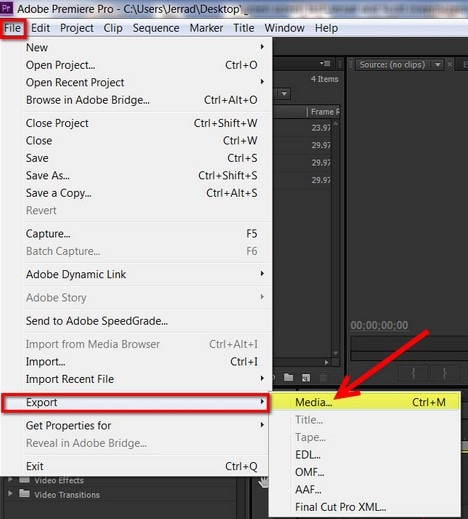The image size is (468, 519).
Task: Open the Sequence menu in menu bar
Action: click(156, 28)
